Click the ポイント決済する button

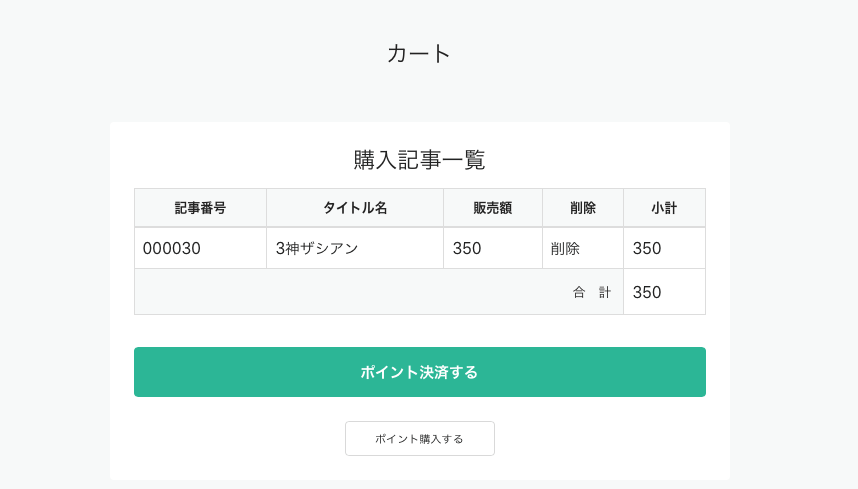tap(419, 372)
